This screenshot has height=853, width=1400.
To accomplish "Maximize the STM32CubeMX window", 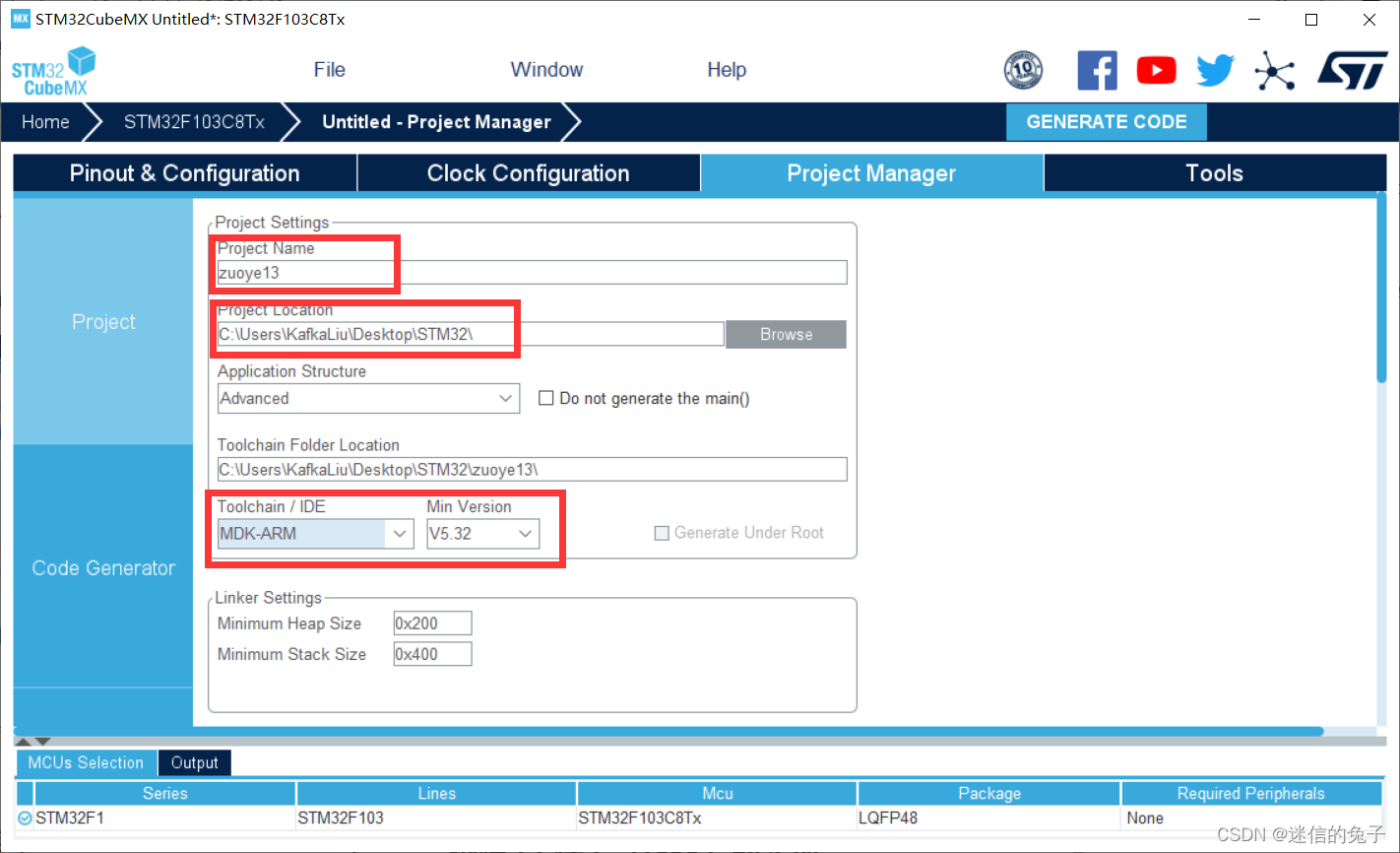I will coord(1311,19).
